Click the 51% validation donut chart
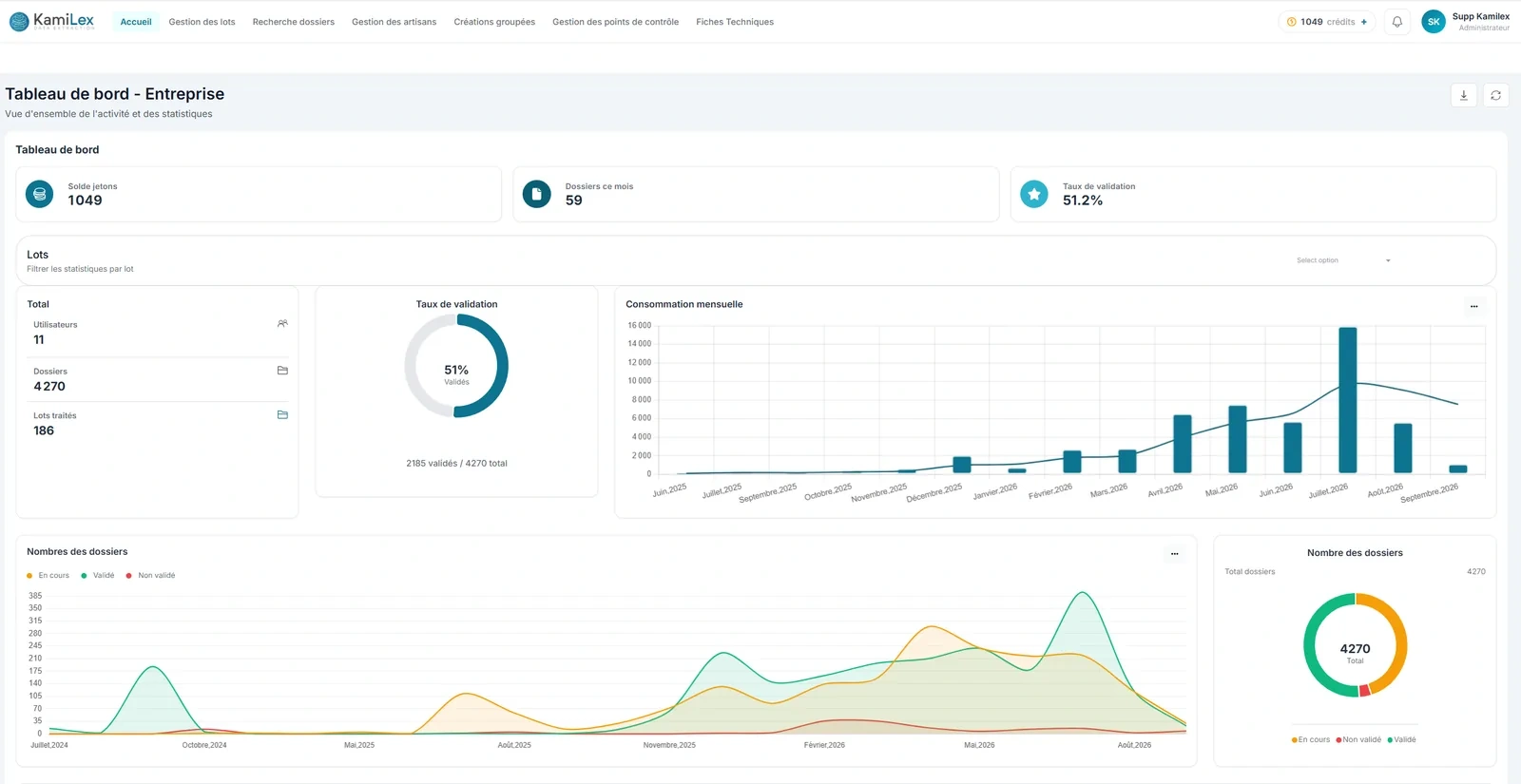The width and height of the screenshot is (1521, 784). 456,366
